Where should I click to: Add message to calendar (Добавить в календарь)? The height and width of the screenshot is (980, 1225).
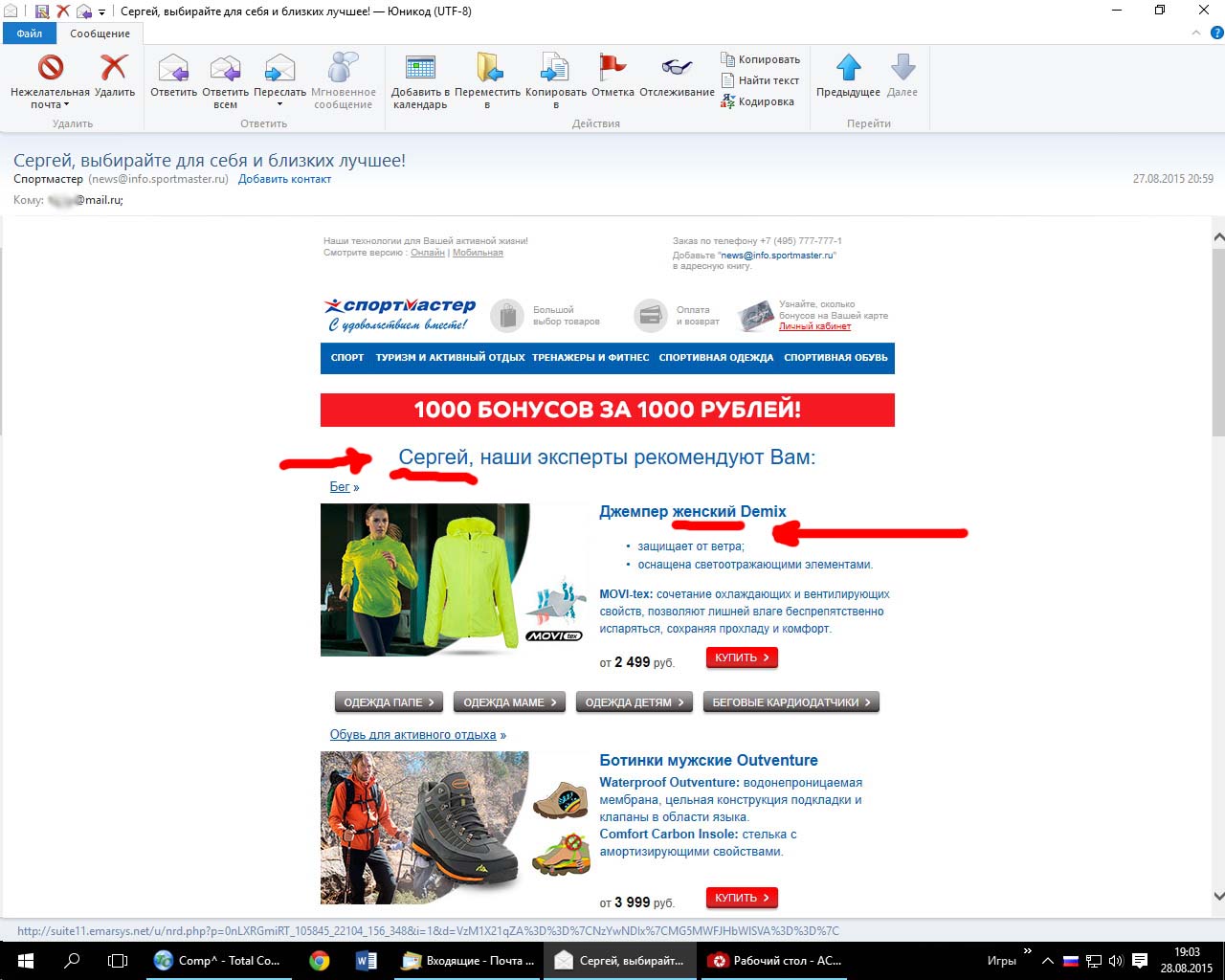pyautogui.click(x=420, y=81)
